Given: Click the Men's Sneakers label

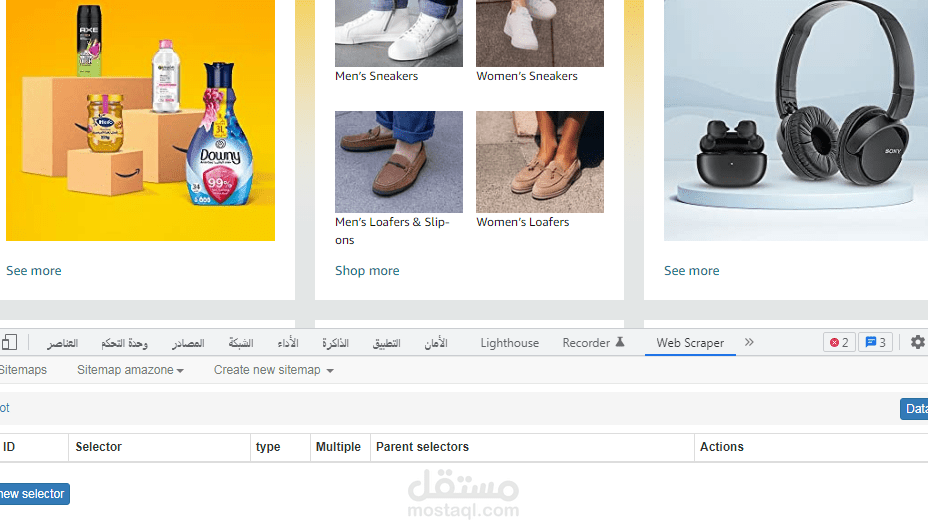Looking at the screenshot, I should [x=376, y=76].
